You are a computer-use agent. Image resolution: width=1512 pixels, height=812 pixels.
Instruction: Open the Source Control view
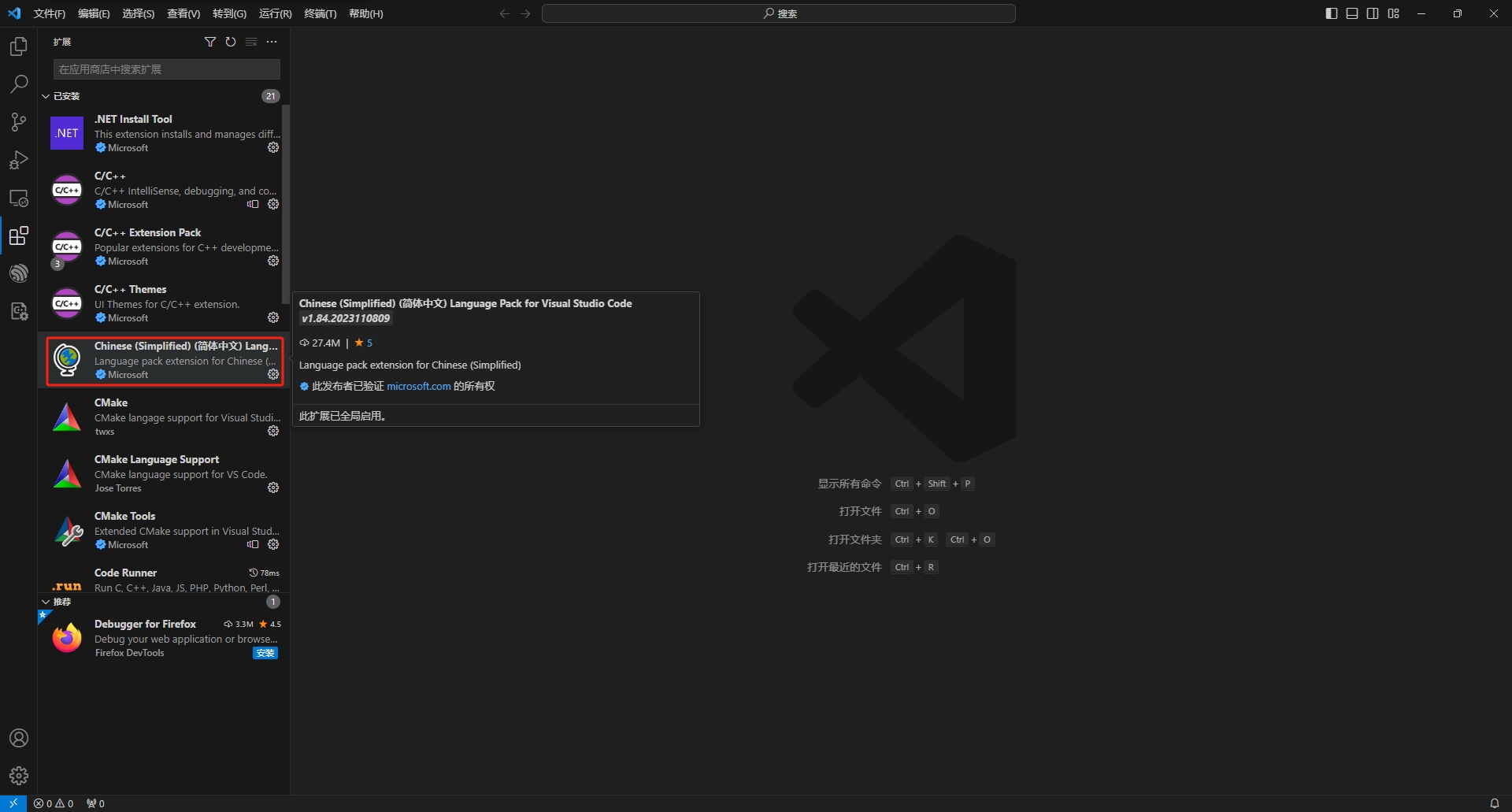(19, 122)
